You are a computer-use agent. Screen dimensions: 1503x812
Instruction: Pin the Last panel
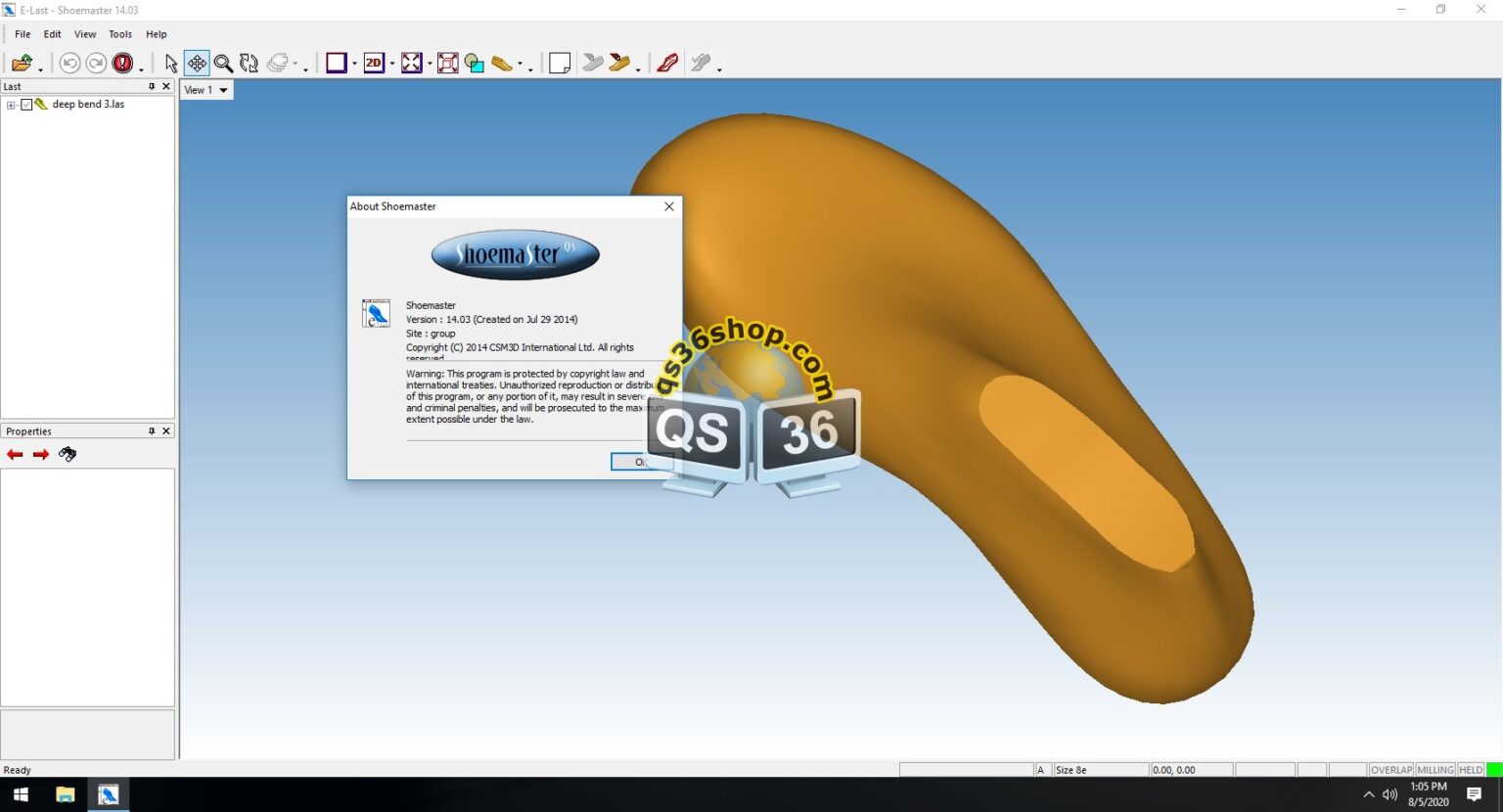coord(152,87)
